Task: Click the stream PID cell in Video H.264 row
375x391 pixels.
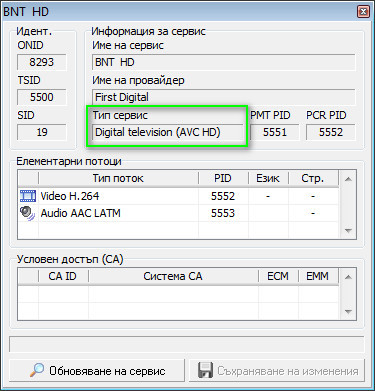Action: [223, 196]
